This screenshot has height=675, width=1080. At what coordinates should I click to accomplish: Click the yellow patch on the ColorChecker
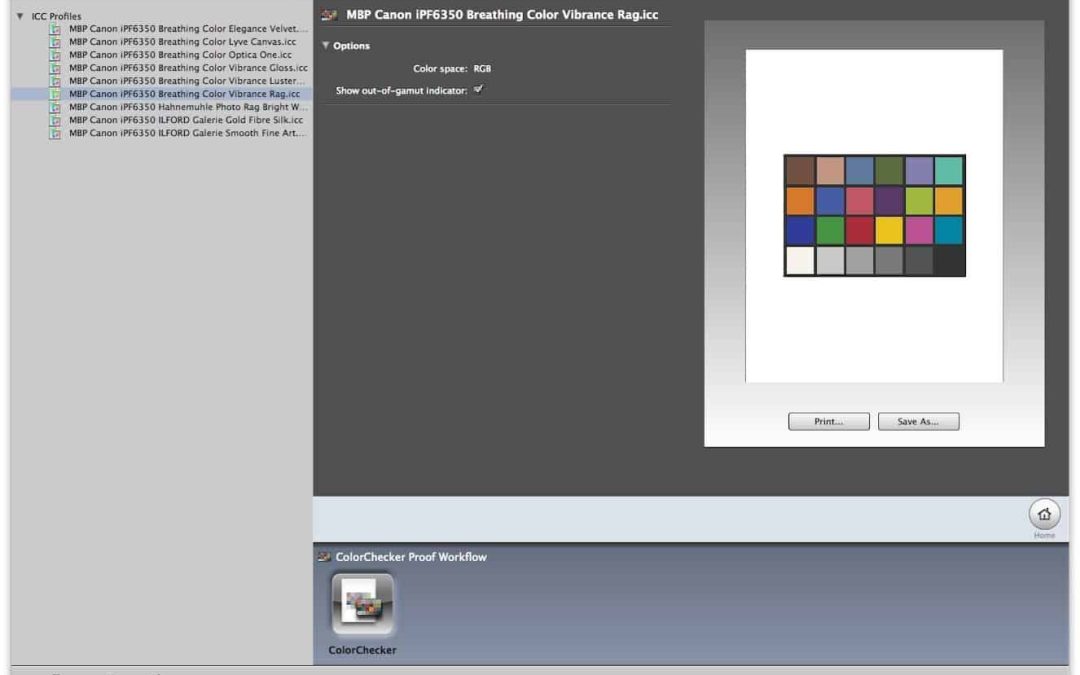coord(889,231)
